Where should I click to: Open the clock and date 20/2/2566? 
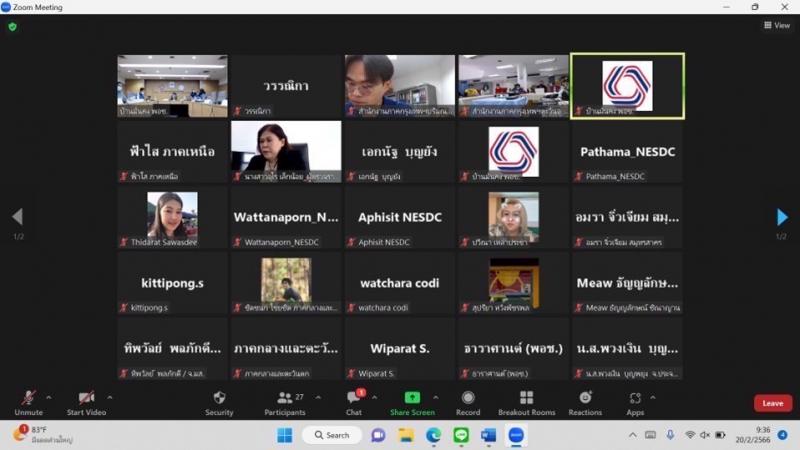[753, 435]
